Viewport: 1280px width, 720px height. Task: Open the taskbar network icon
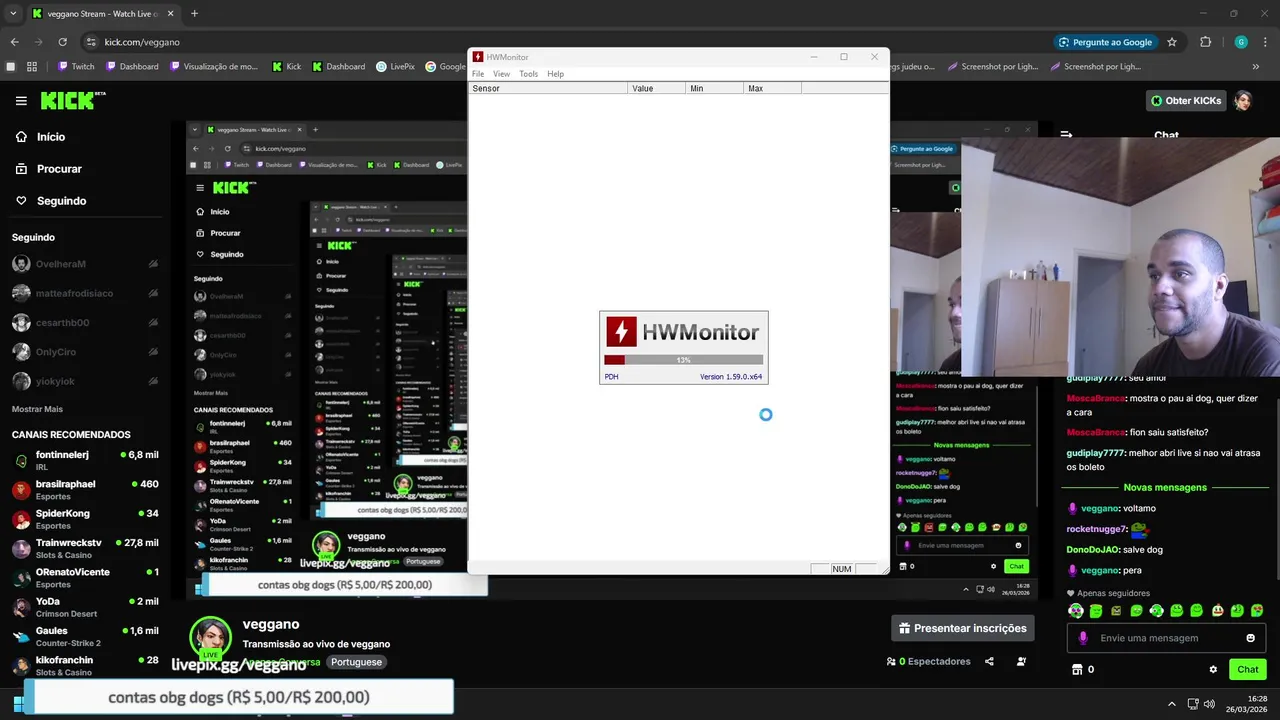[1193, 704]
